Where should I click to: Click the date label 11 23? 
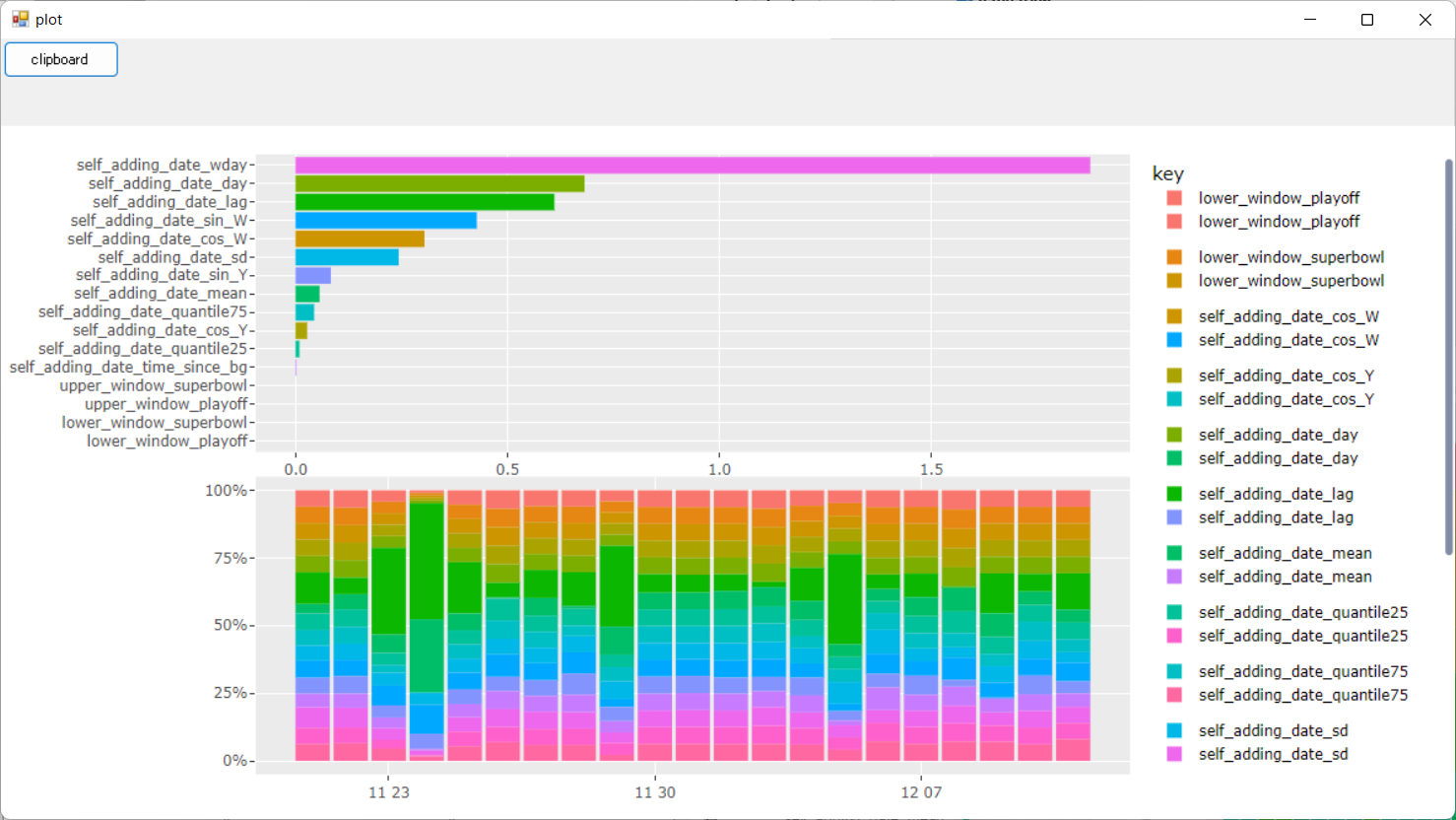[389, 792]
